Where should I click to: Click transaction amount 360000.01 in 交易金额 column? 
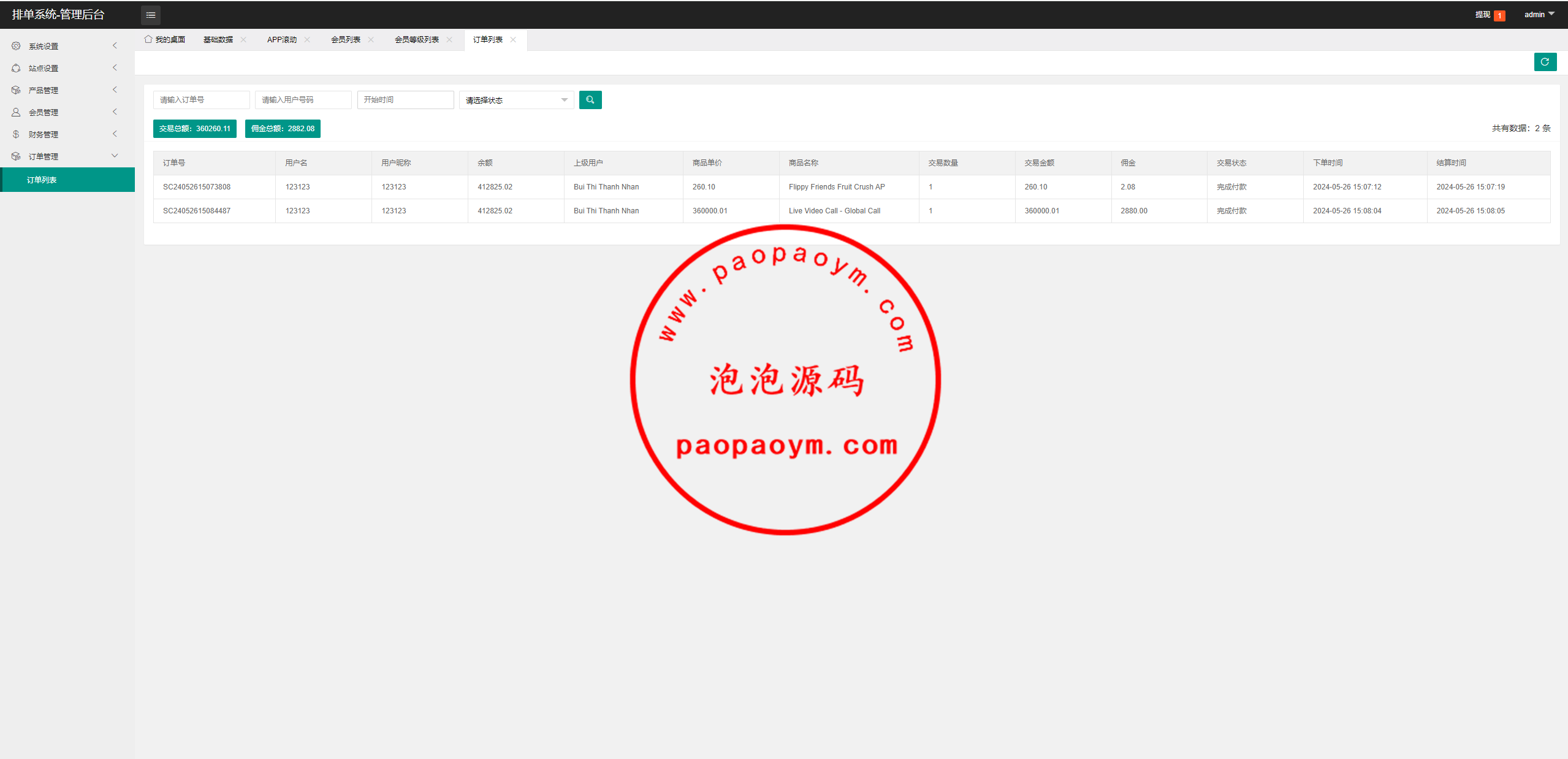click(1042, 211)
